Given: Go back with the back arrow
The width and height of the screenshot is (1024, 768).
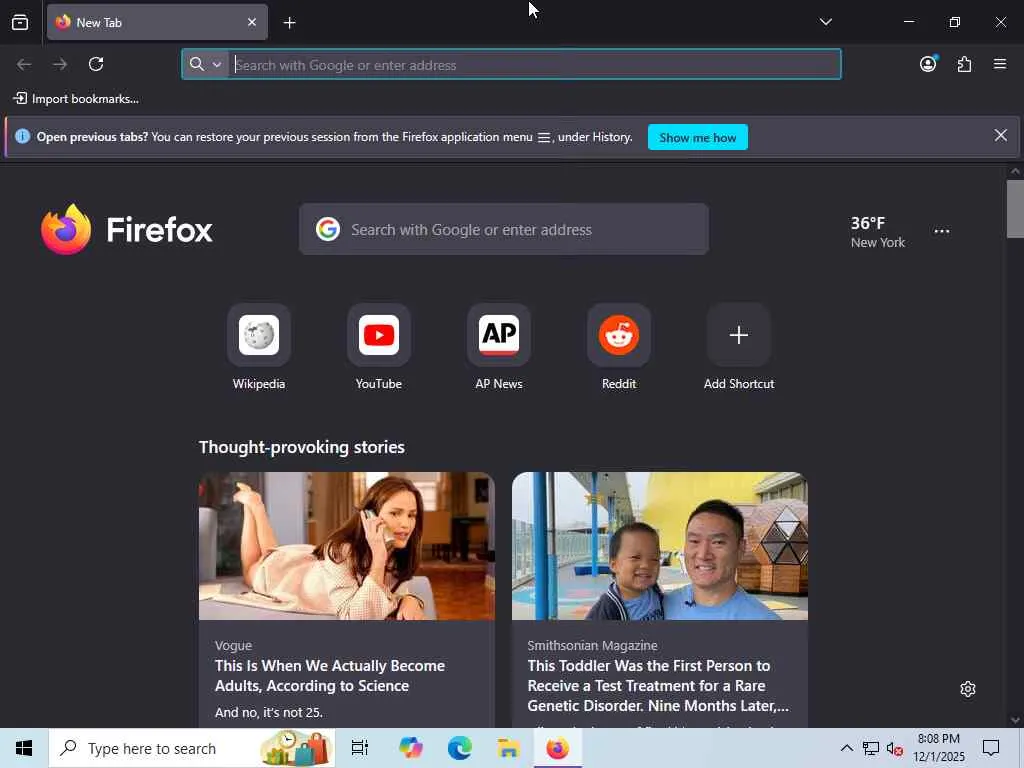Looking at the screenshot, I should coord(24,64).
